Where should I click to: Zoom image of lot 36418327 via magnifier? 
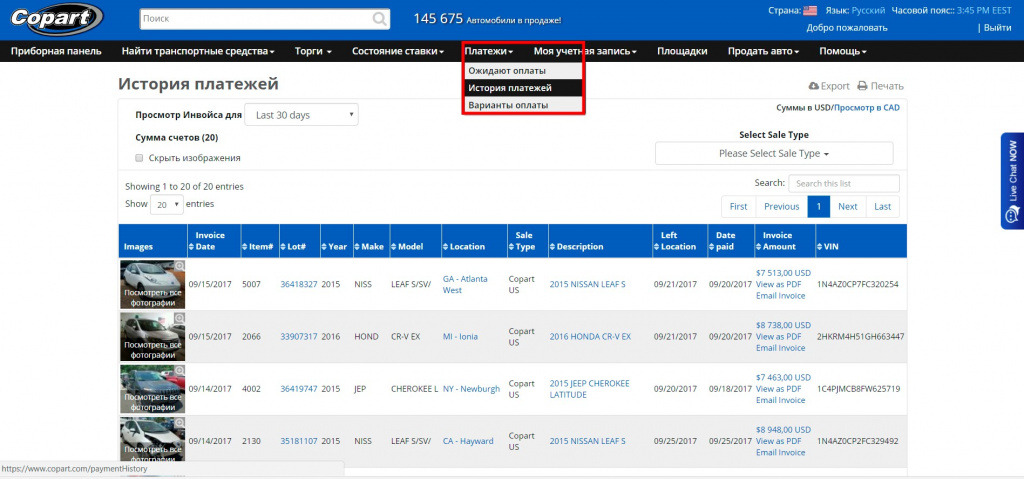tap(180, 265)
